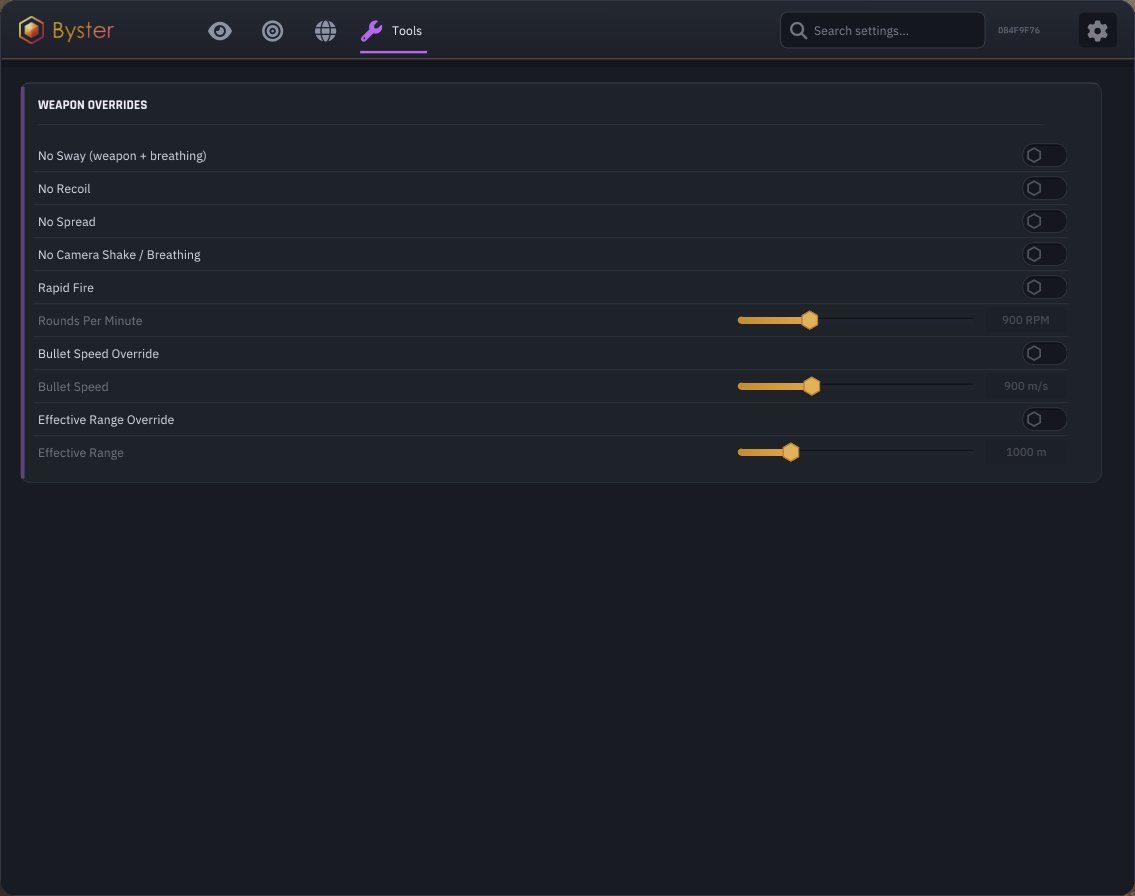Enable Bullet Speed Override toggle
1135x896 pixels.
point(1044,353)
